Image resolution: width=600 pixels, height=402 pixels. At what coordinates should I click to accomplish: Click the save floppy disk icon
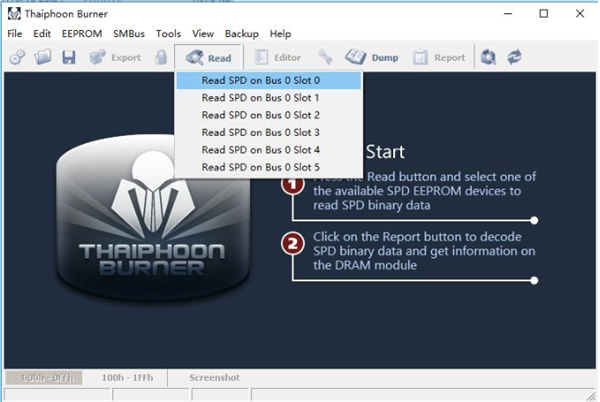[68, 58]
